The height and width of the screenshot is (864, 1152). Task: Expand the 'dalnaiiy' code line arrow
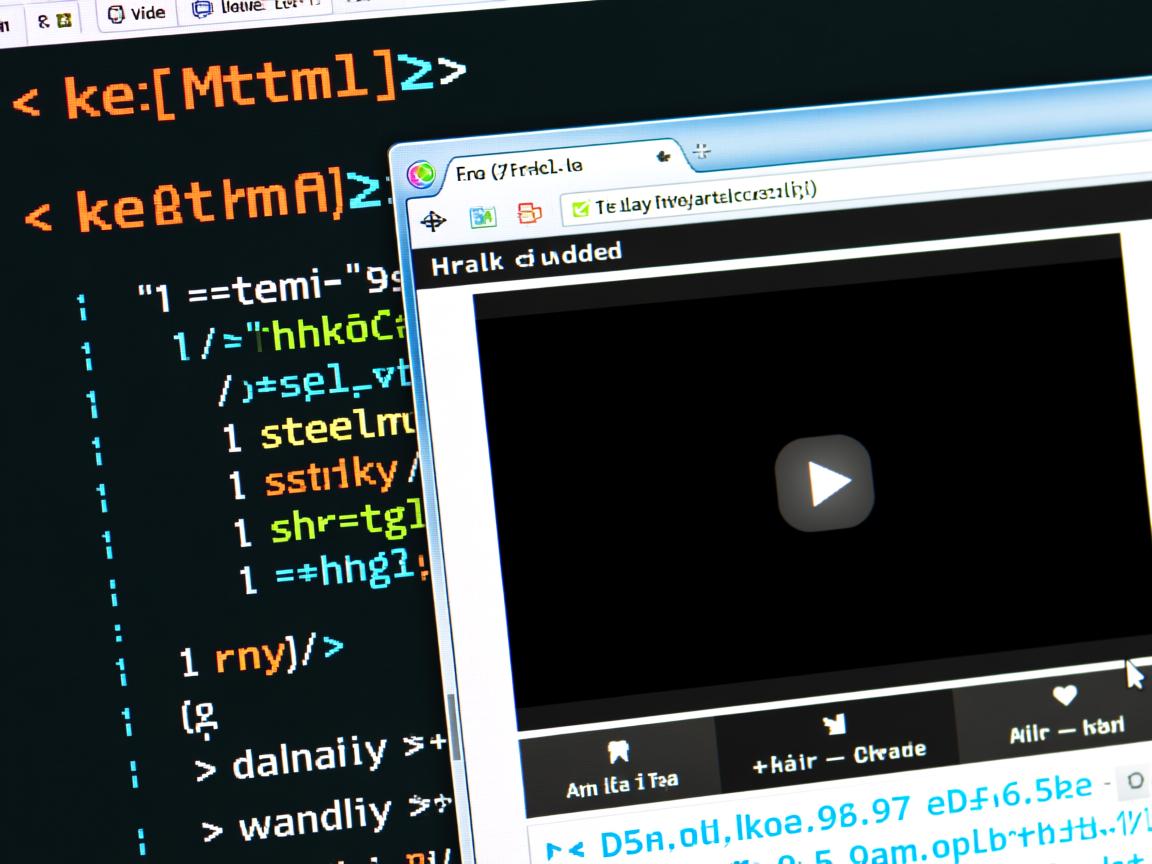click(205, 768)
